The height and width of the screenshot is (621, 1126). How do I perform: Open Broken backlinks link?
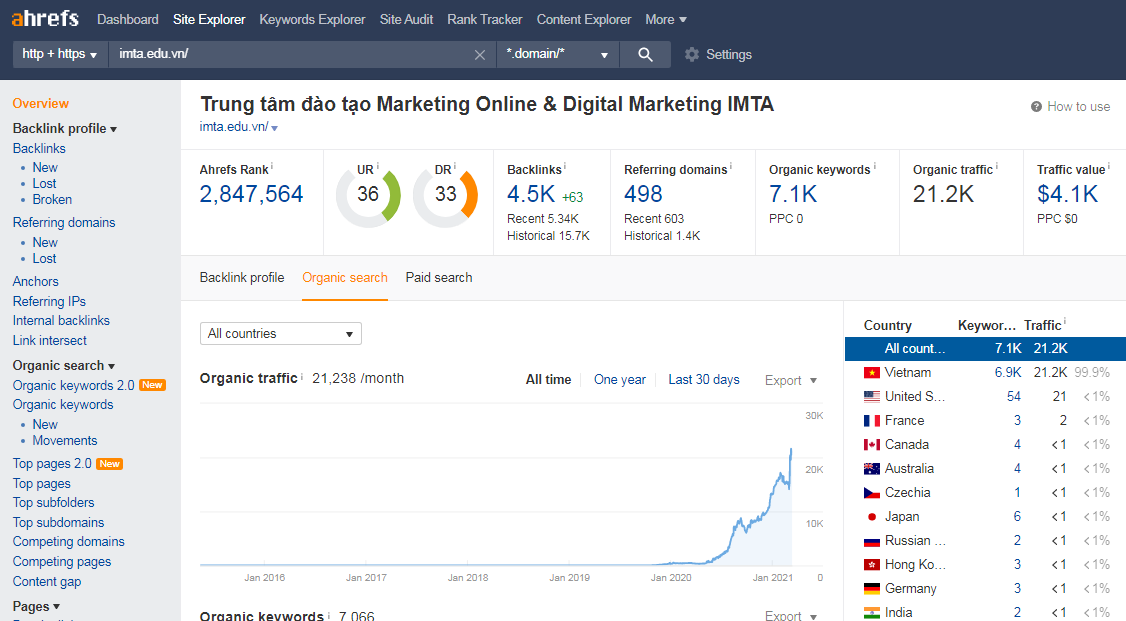coord(52,200)
